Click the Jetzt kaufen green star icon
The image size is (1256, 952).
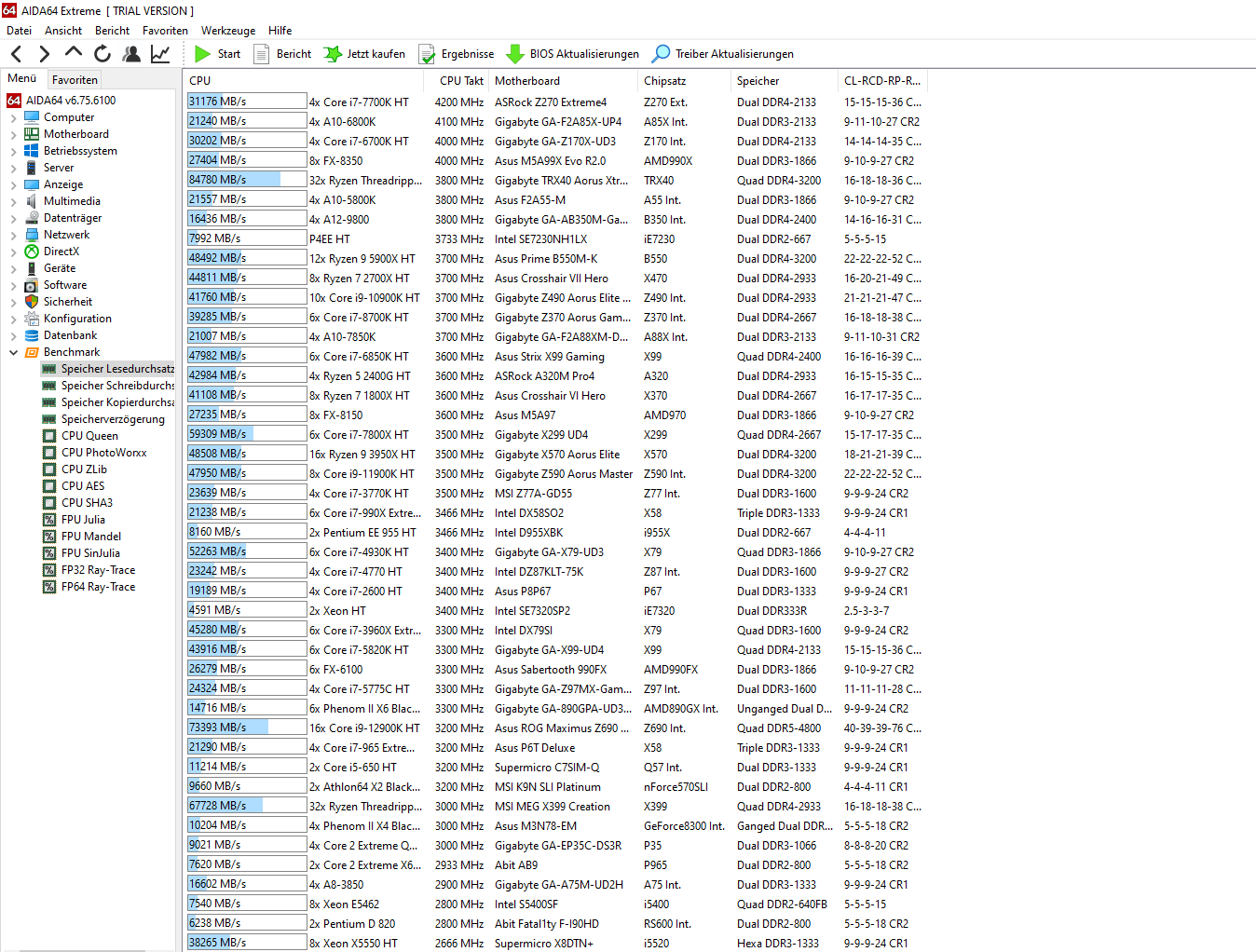[x=333, y=54]
